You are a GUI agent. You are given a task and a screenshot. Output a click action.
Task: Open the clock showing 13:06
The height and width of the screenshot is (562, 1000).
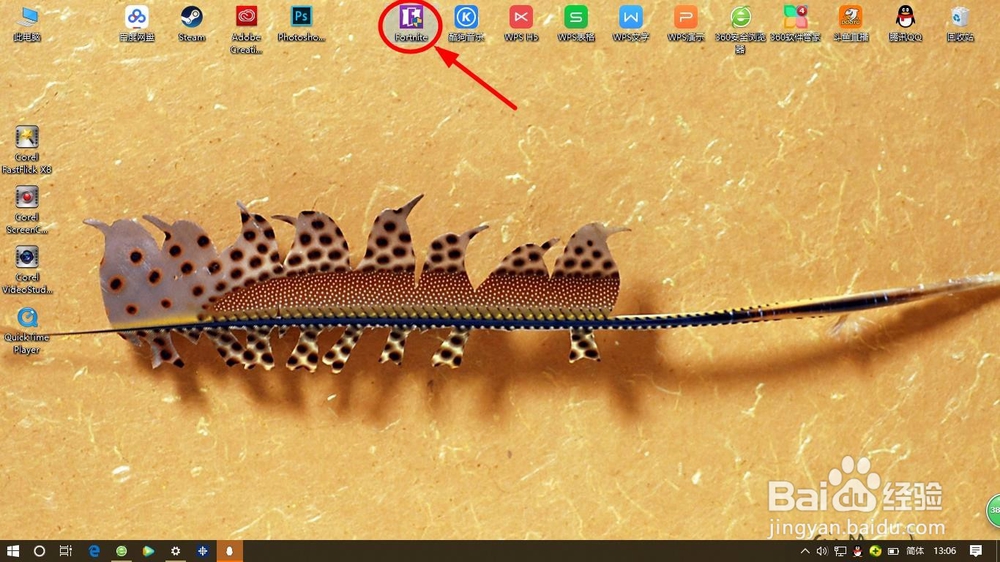[945, 551]
